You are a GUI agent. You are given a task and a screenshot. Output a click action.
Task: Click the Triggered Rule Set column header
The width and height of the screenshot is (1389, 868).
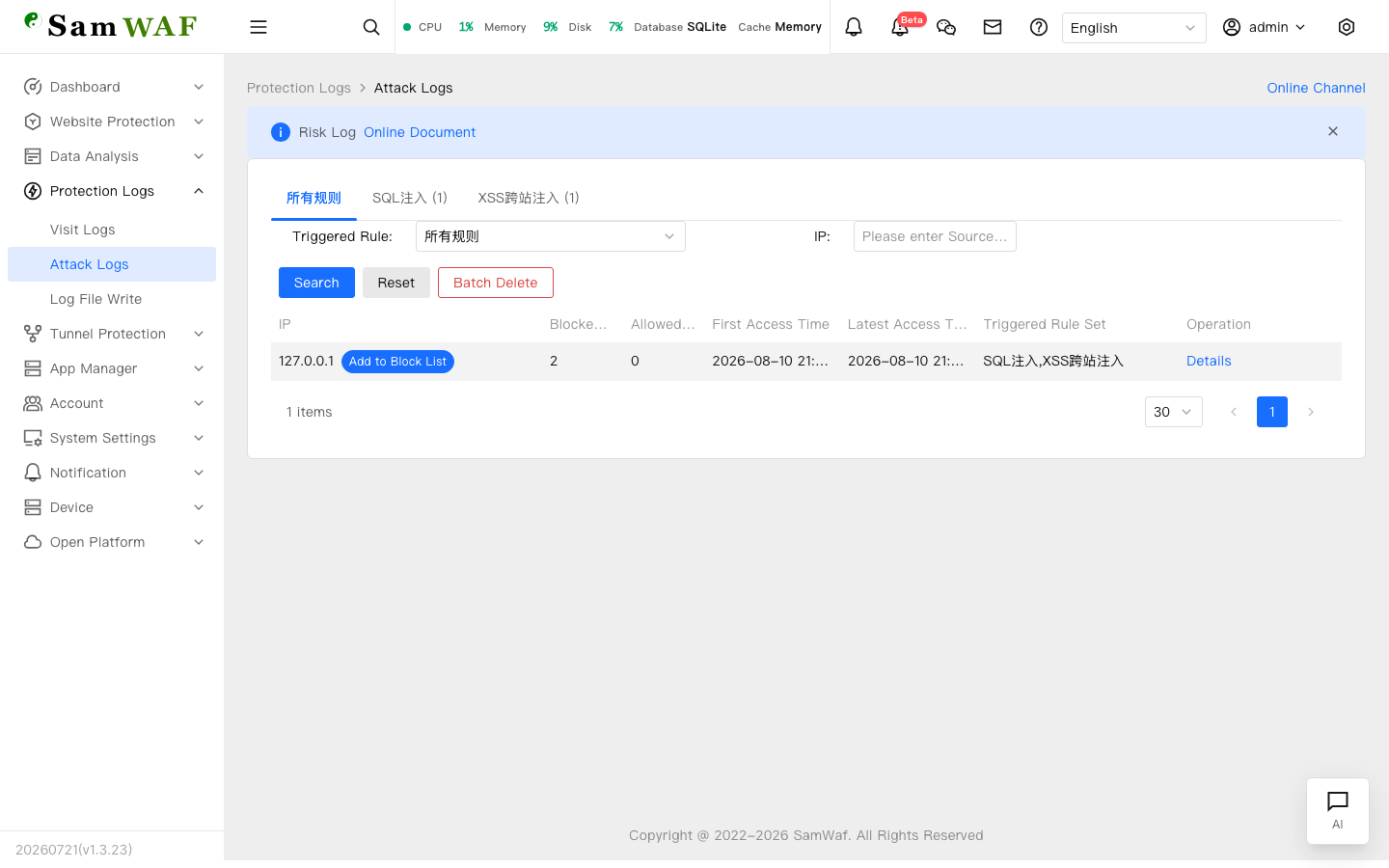pos(1045,324)
